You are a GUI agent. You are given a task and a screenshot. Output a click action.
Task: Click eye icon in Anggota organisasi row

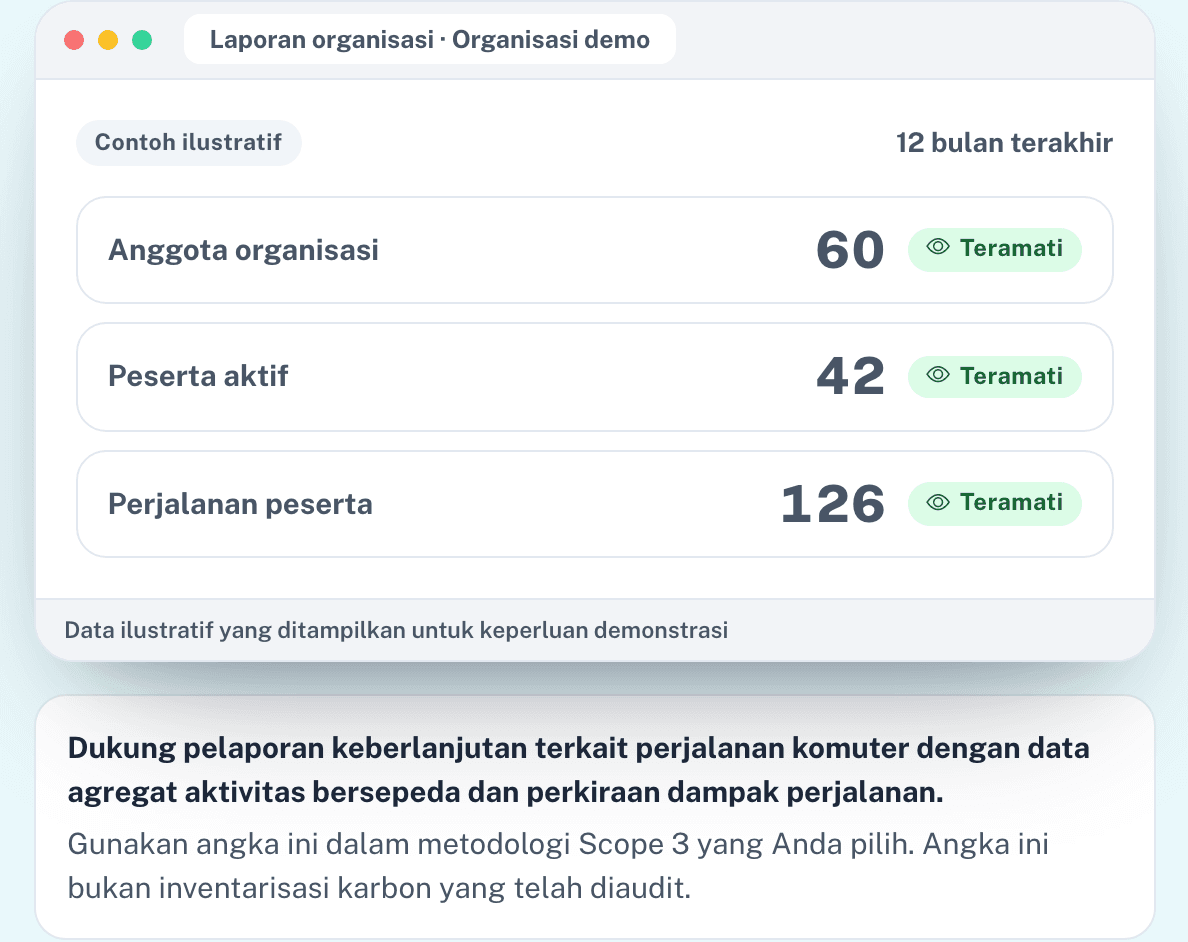[938, 247]
